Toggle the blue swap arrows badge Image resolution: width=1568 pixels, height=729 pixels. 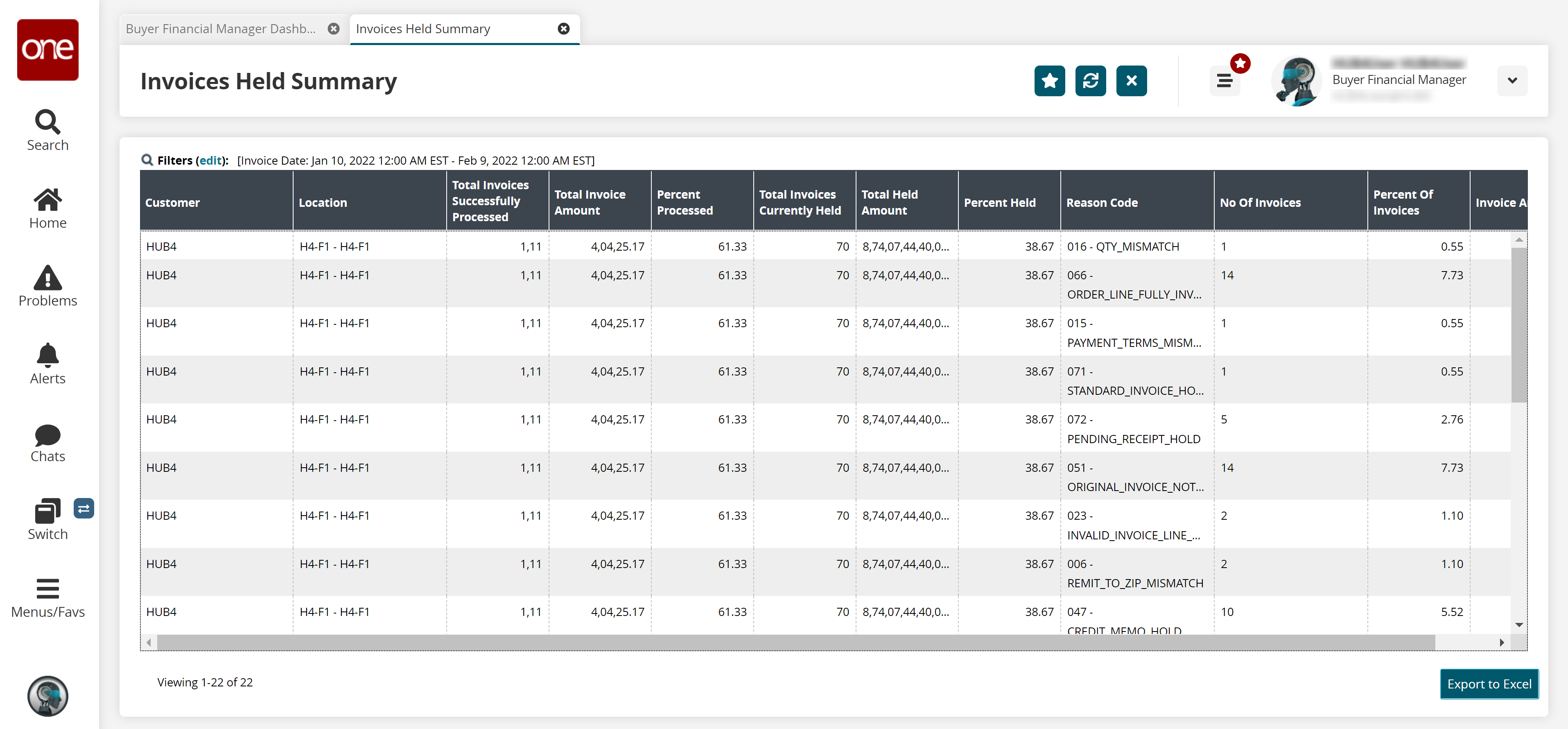[84, 509]
